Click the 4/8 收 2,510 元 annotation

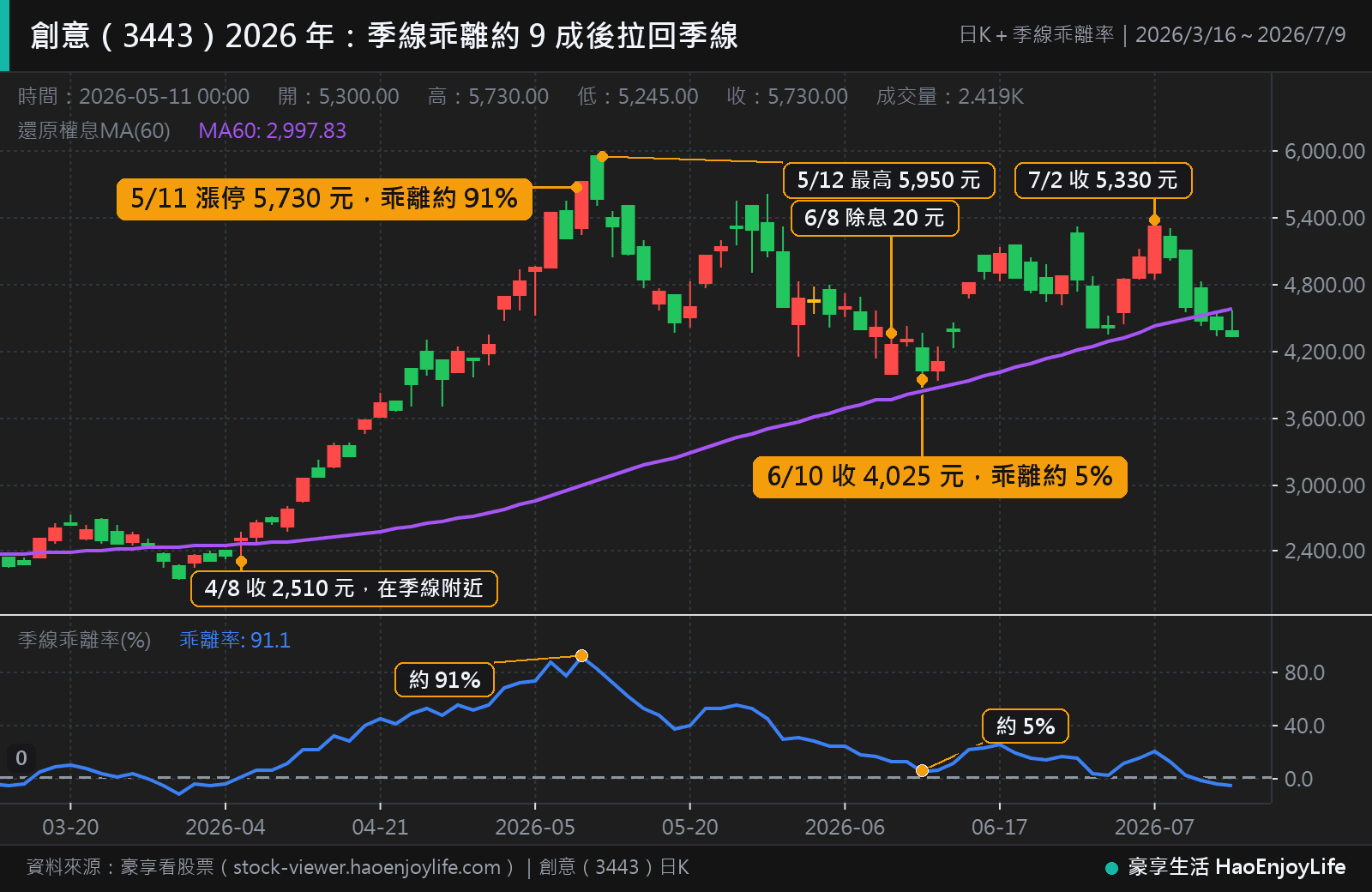[344, 588]
